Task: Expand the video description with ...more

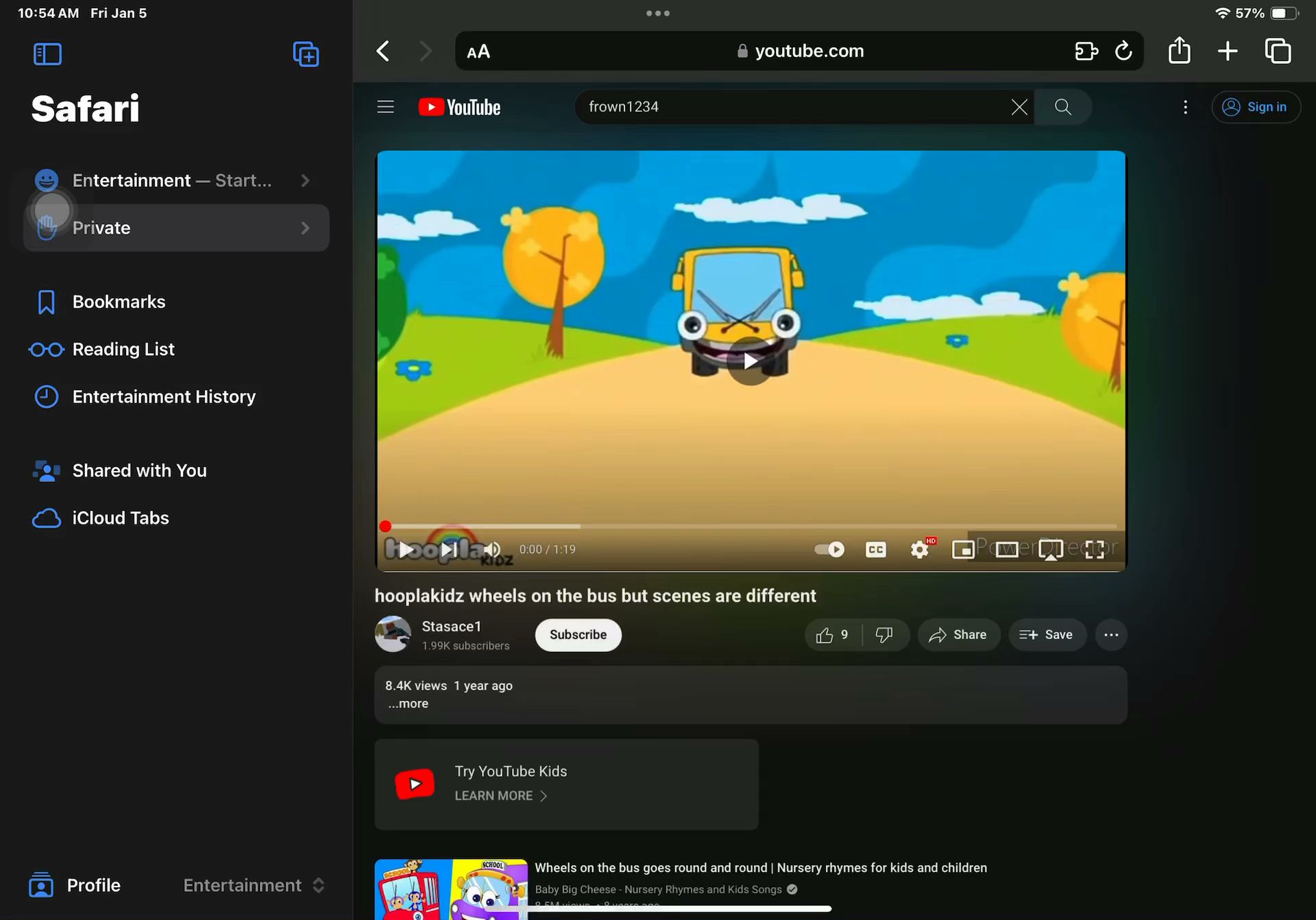Action: click(x=409, y=704)
